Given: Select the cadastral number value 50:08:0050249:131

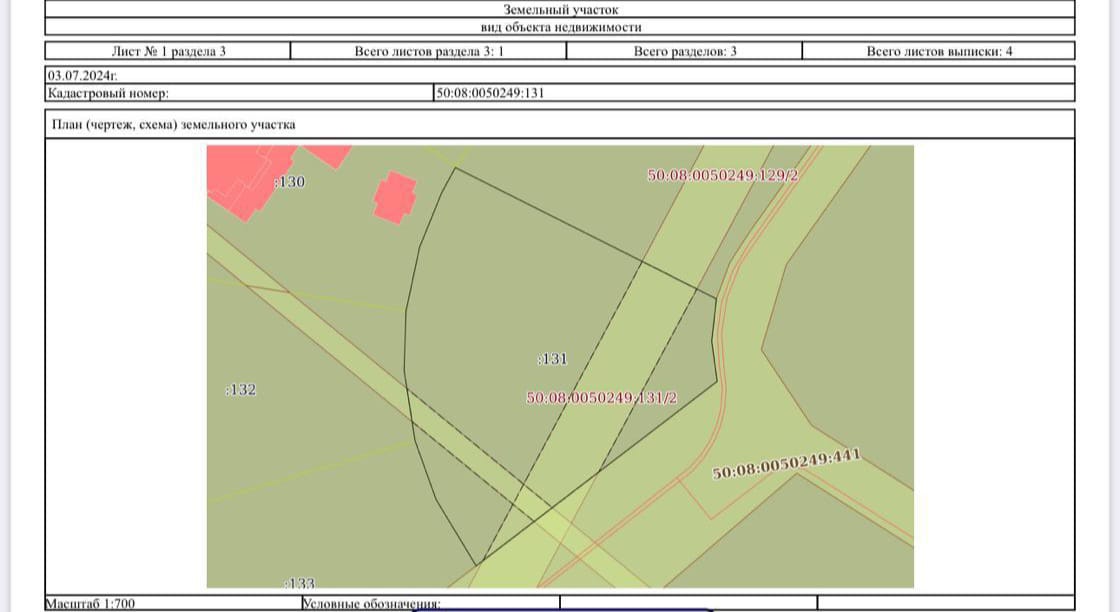Looking at the screenshot, I should [x=490, y=93].
